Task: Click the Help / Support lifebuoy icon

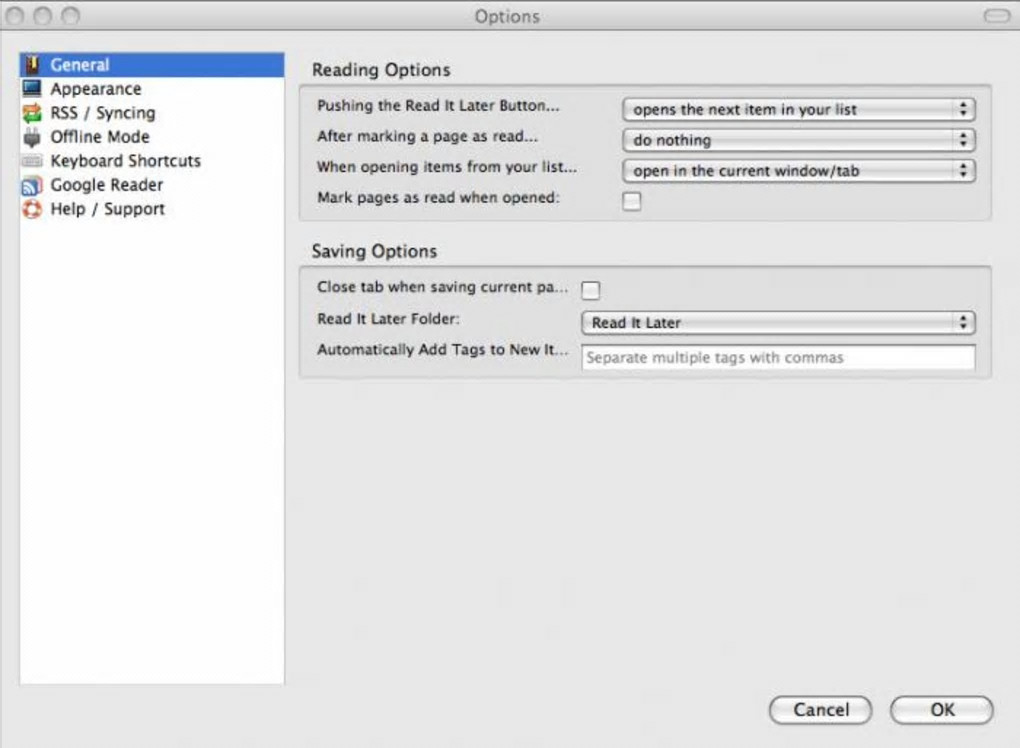Action: (32, 209)
